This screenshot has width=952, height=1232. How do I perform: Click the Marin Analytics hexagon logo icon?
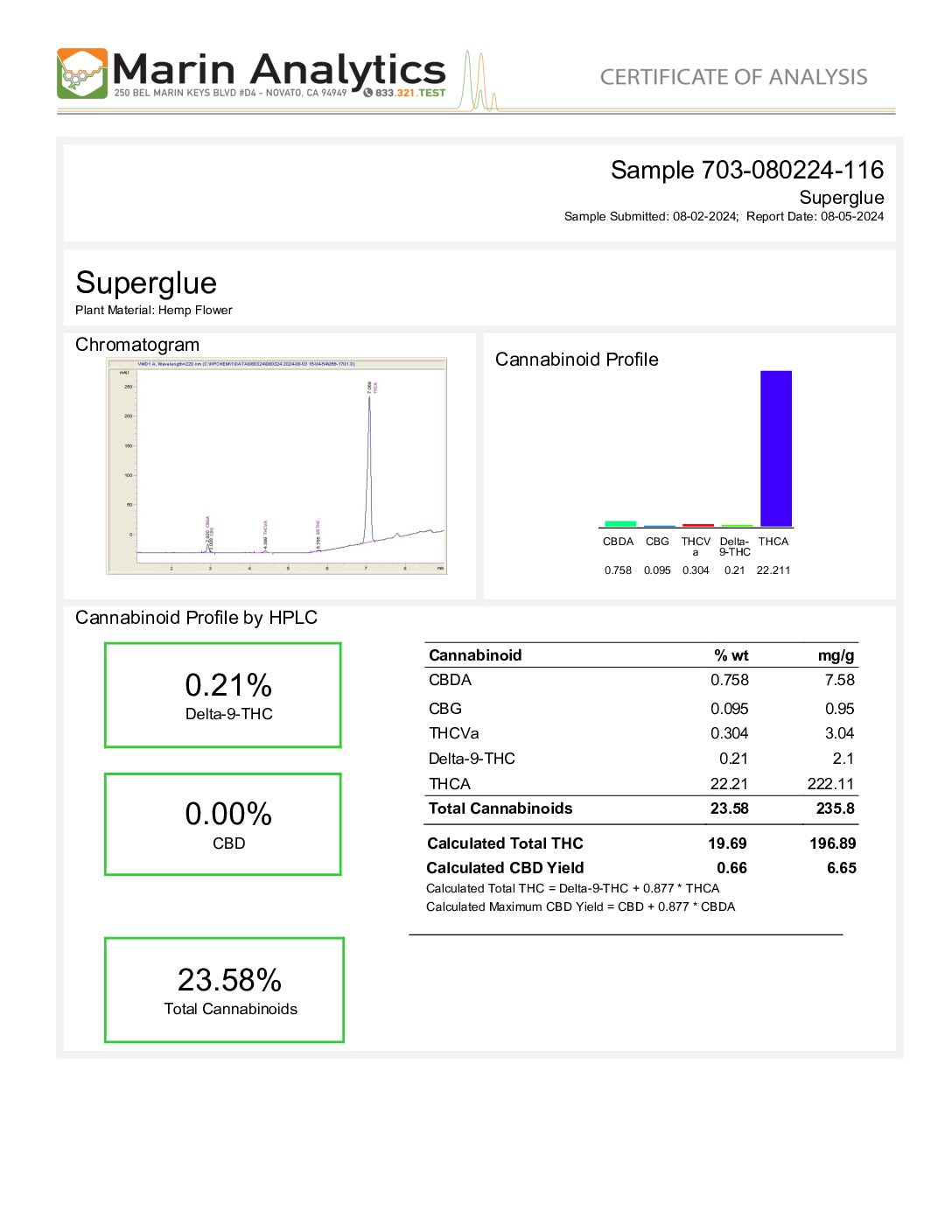pyautogui.click(x=82, y=73)
